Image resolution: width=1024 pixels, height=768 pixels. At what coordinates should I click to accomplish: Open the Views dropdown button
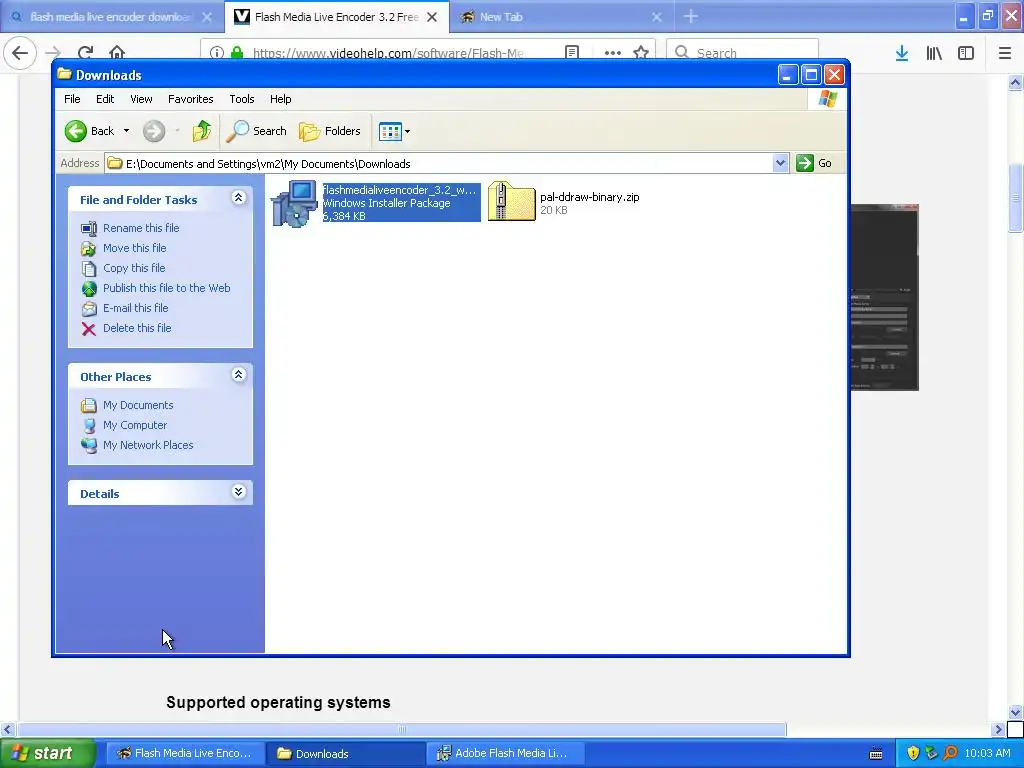coord(394,131)
